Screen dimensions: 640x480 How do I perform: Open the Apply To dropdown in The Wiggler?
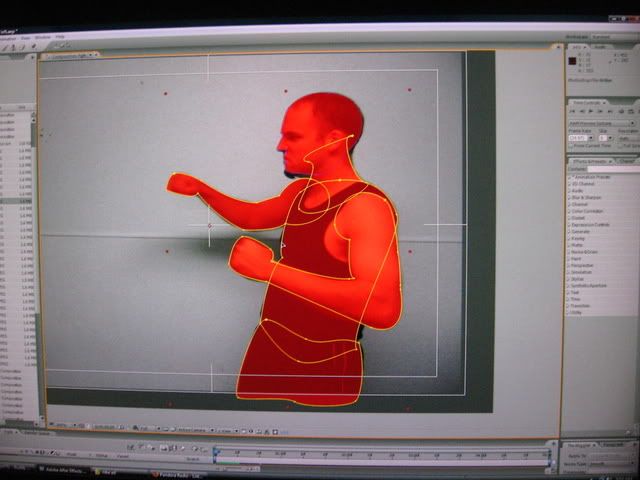pyautogui.click(x=612, y=456)
